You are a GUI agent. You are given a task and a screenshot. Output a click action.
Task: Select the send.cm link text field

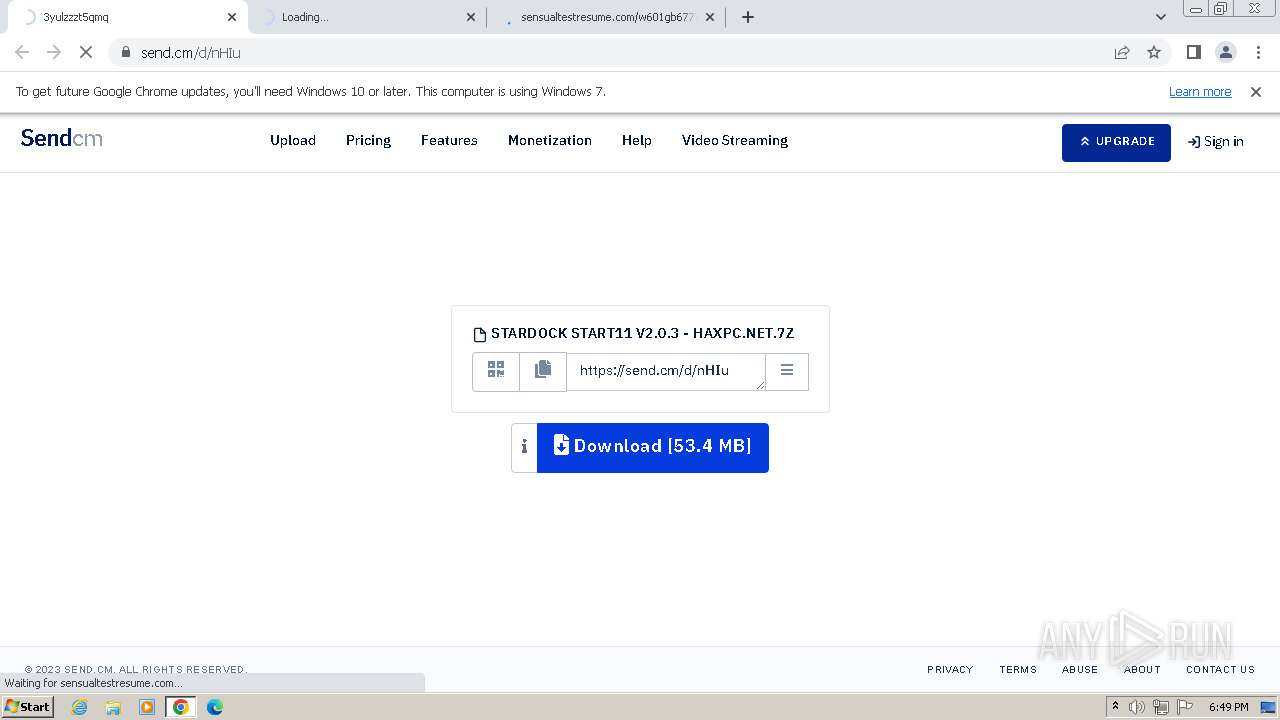point(666,371)
